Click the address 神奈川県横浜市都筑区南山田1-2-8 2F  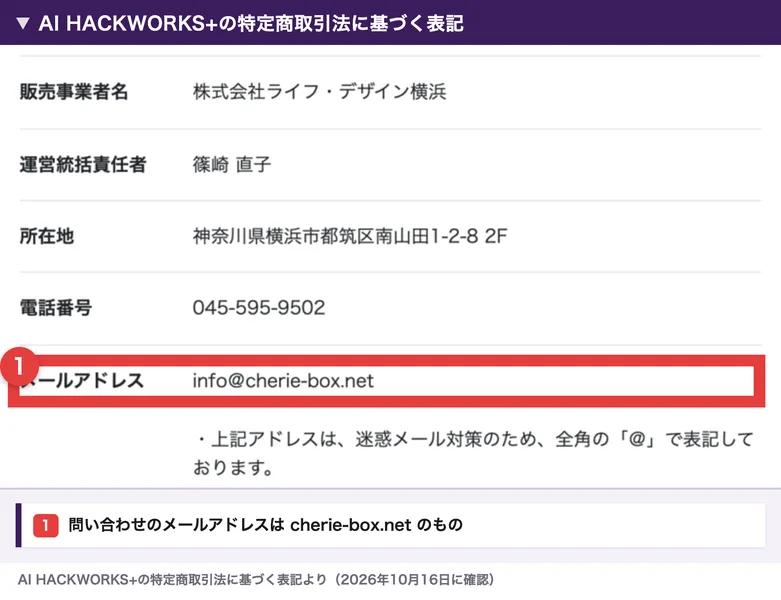[x=350, y=236]
